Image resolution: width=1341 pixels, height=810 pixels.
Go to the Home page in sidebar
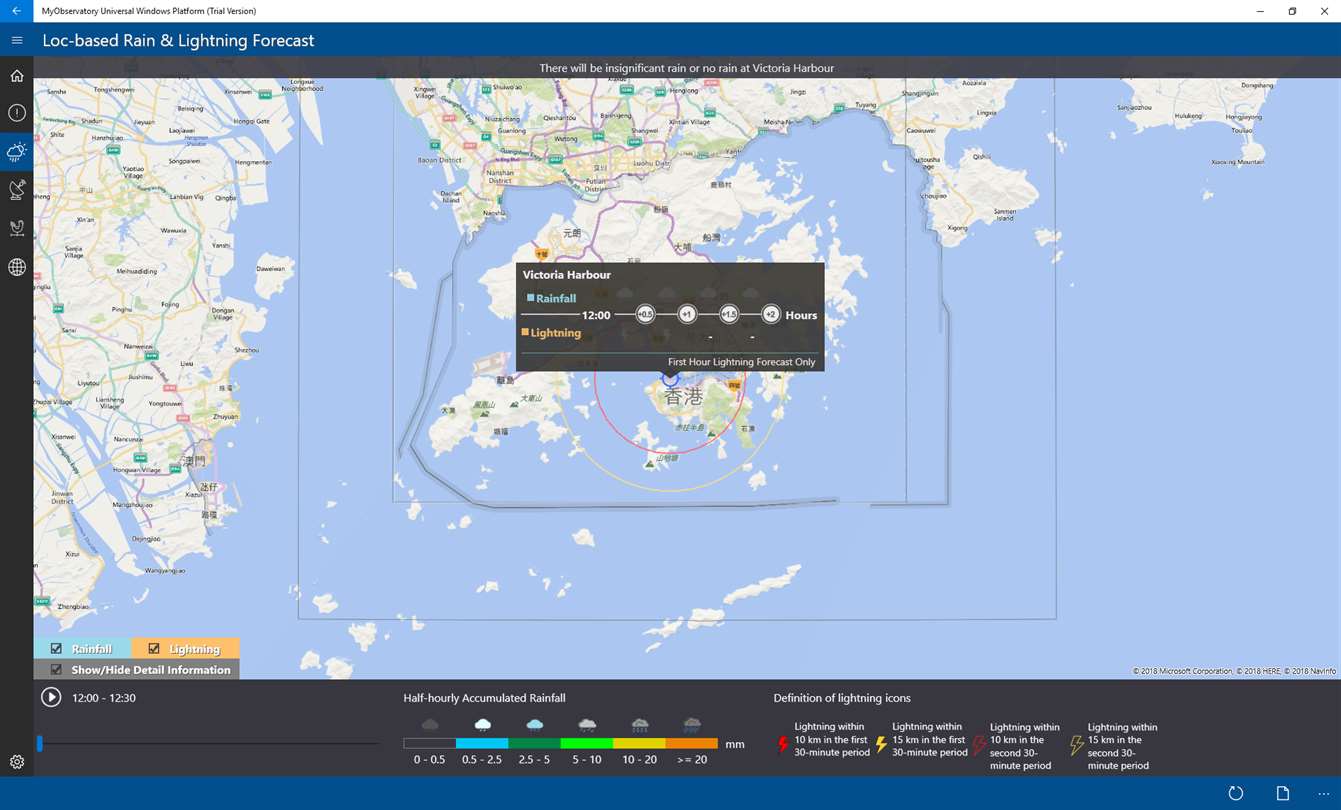point(17,76)
